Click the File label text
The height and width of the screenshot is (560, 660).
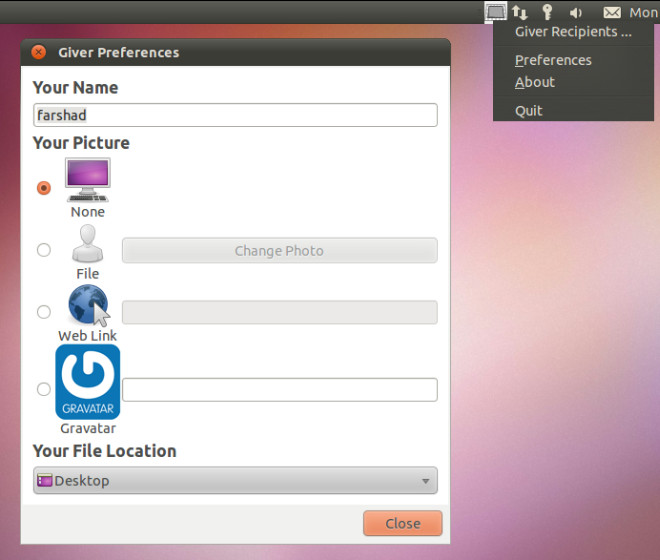[88, 274]
